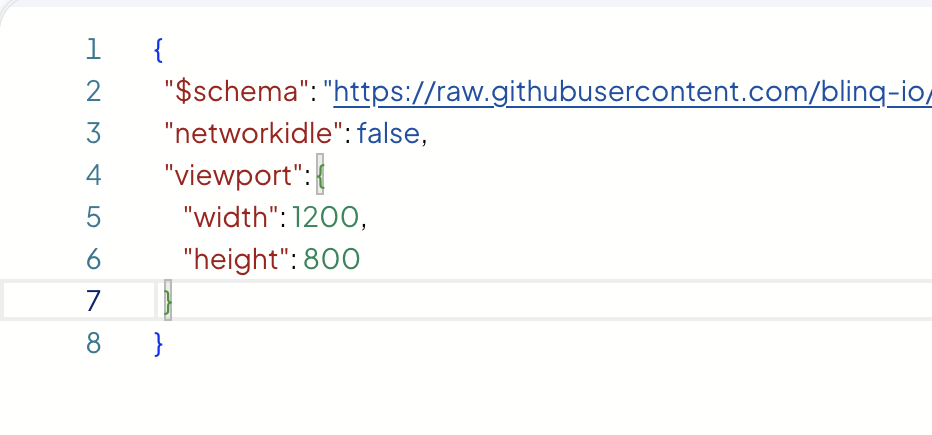This screenshot has width=932, height=435.
Task: Place cursor on the "$schema" key
Action: [x=235, y=92]
